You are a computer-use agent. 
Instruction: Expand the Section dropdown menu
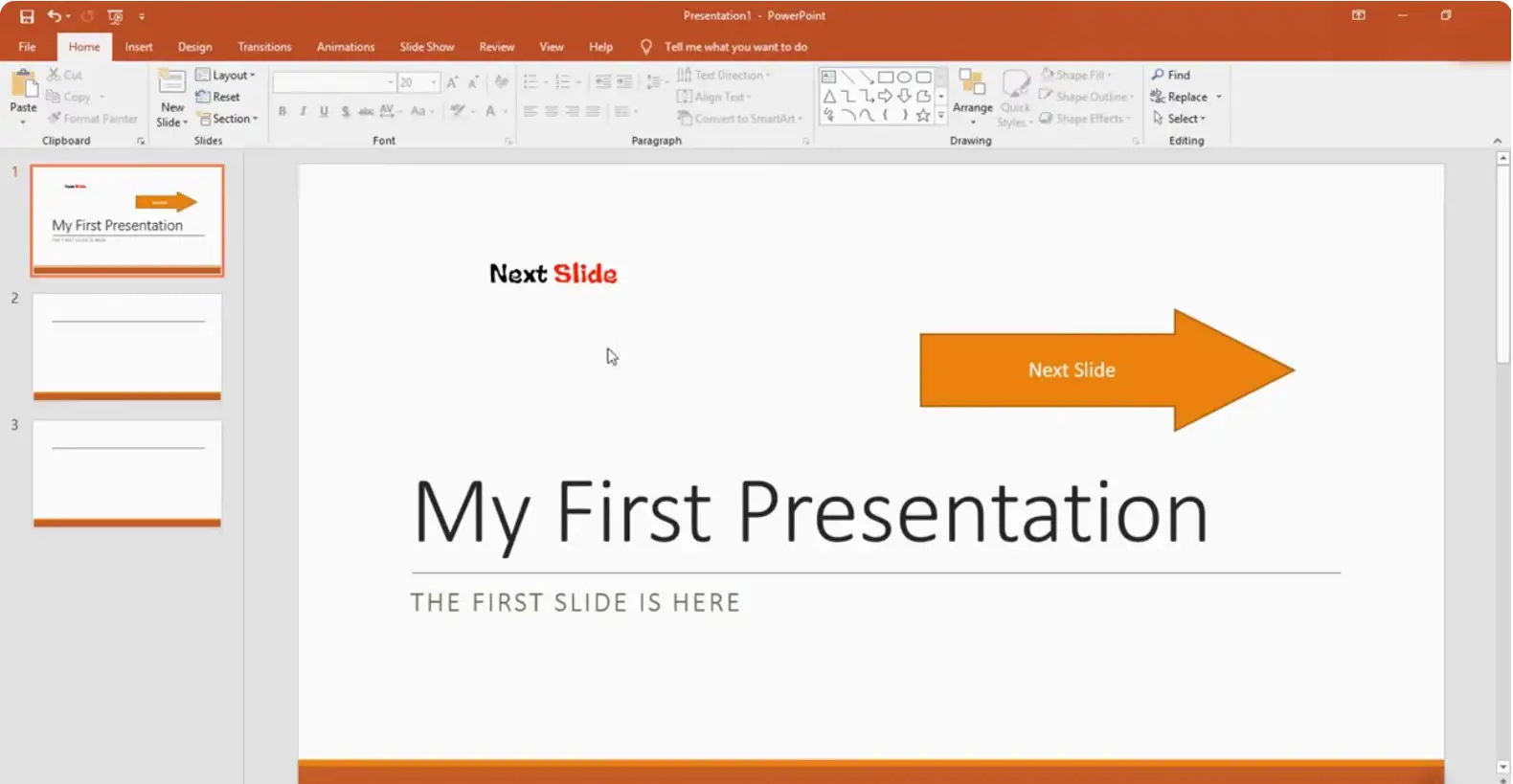[x=228, y=119]
